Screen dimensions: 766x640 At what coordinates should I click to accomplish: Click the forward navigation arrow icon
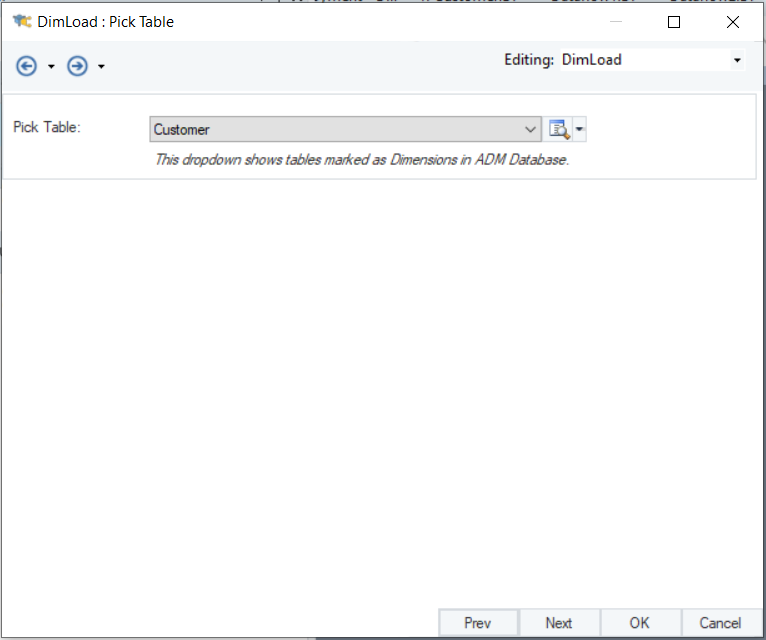point(77,66)
